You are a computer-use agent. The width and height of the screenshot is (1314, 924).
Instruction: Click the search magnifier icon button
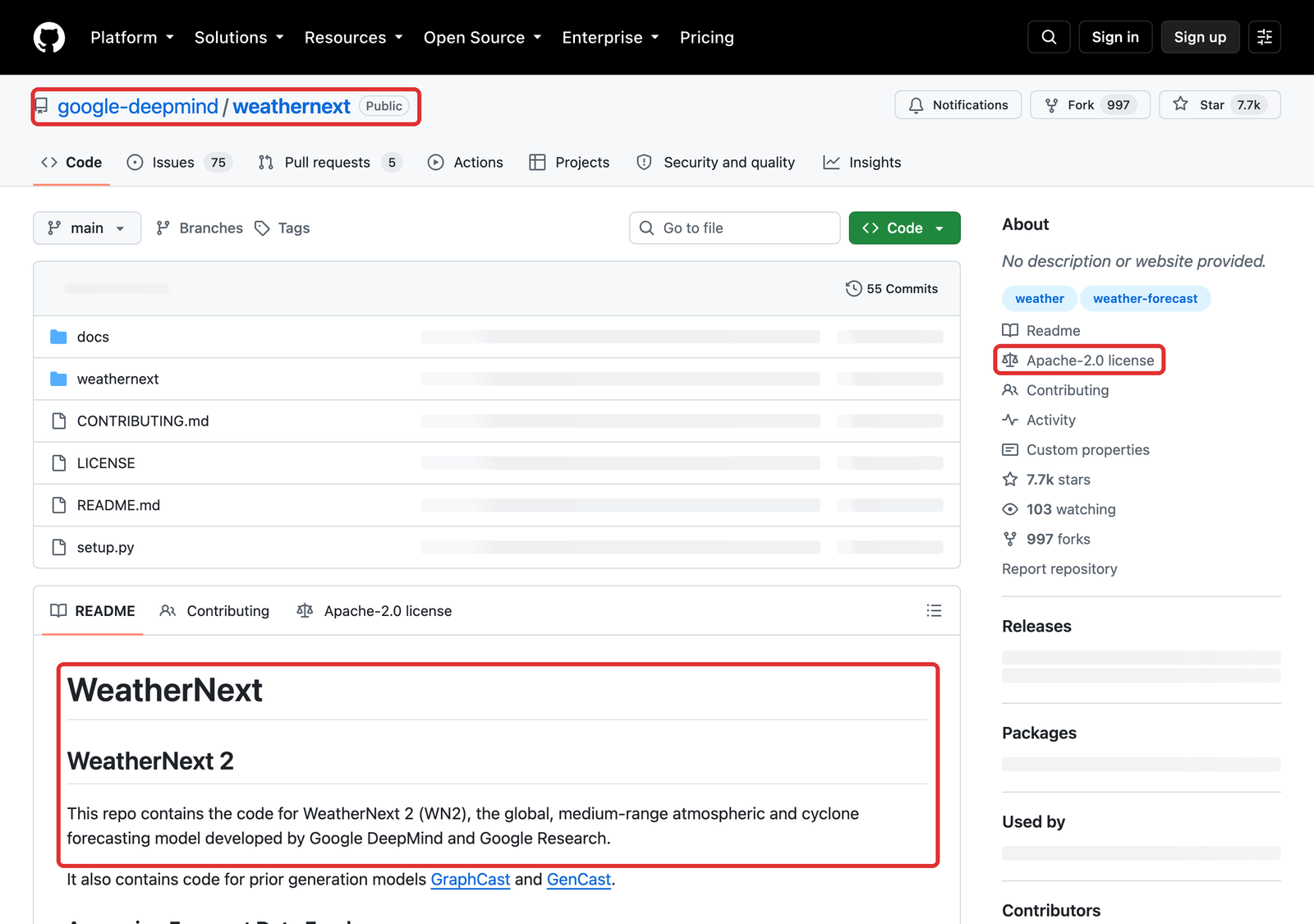coord(1049,37)
